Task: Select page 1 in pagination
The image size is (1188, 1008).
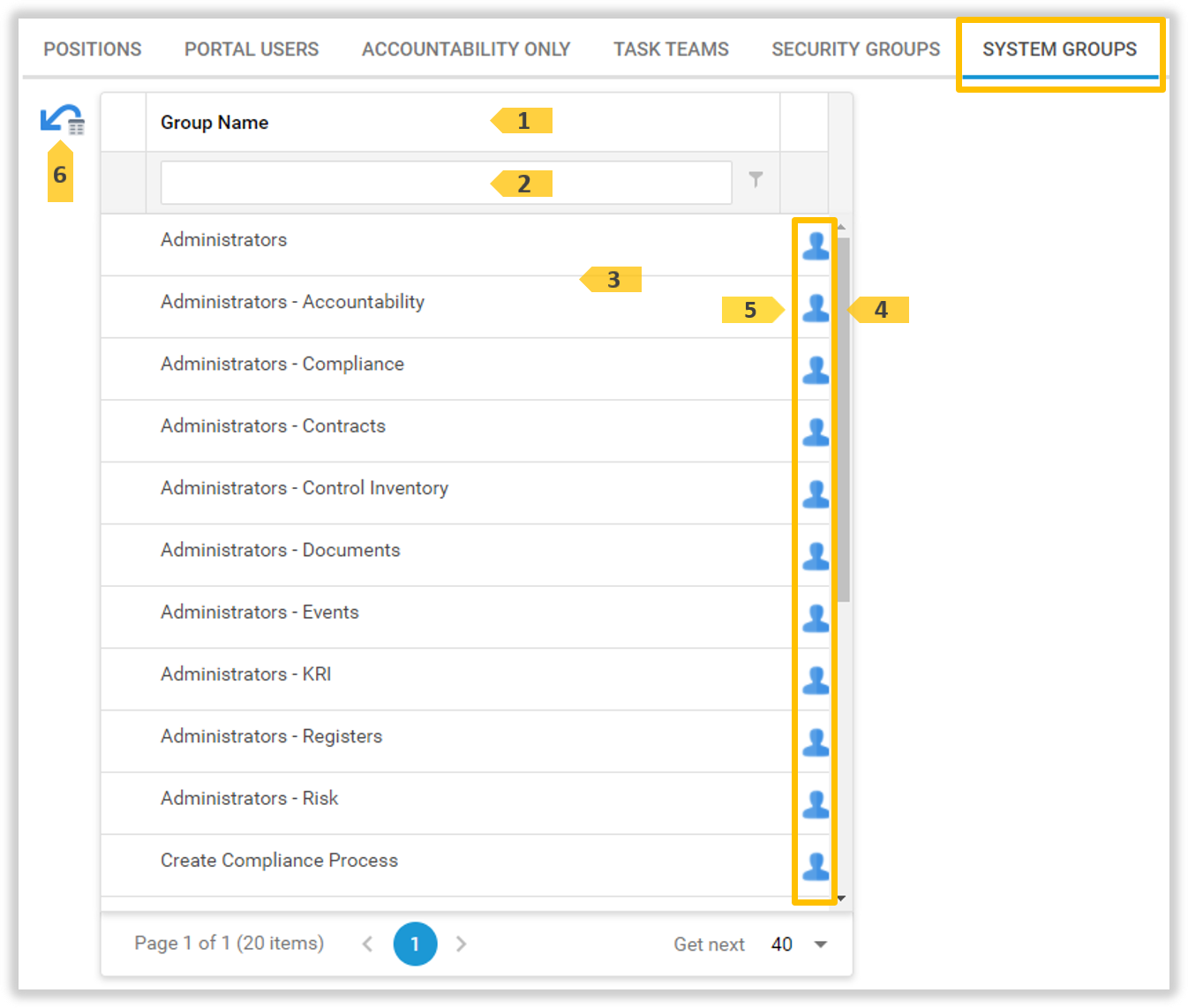Action: 415,944
